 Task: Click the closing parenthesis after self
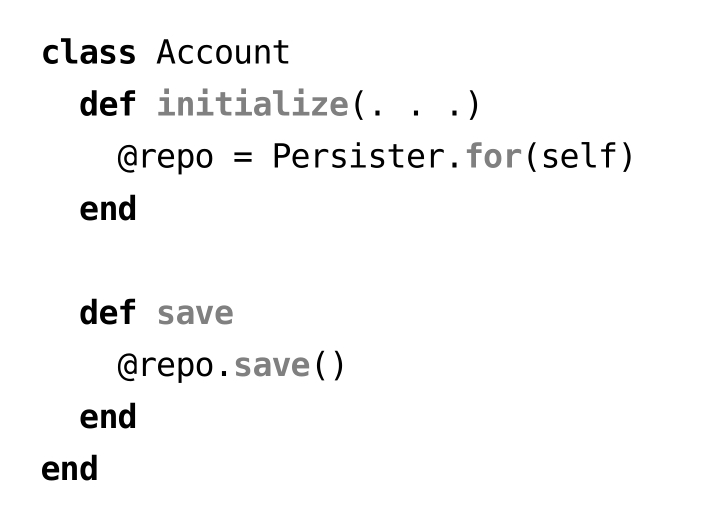pos(627,157)
